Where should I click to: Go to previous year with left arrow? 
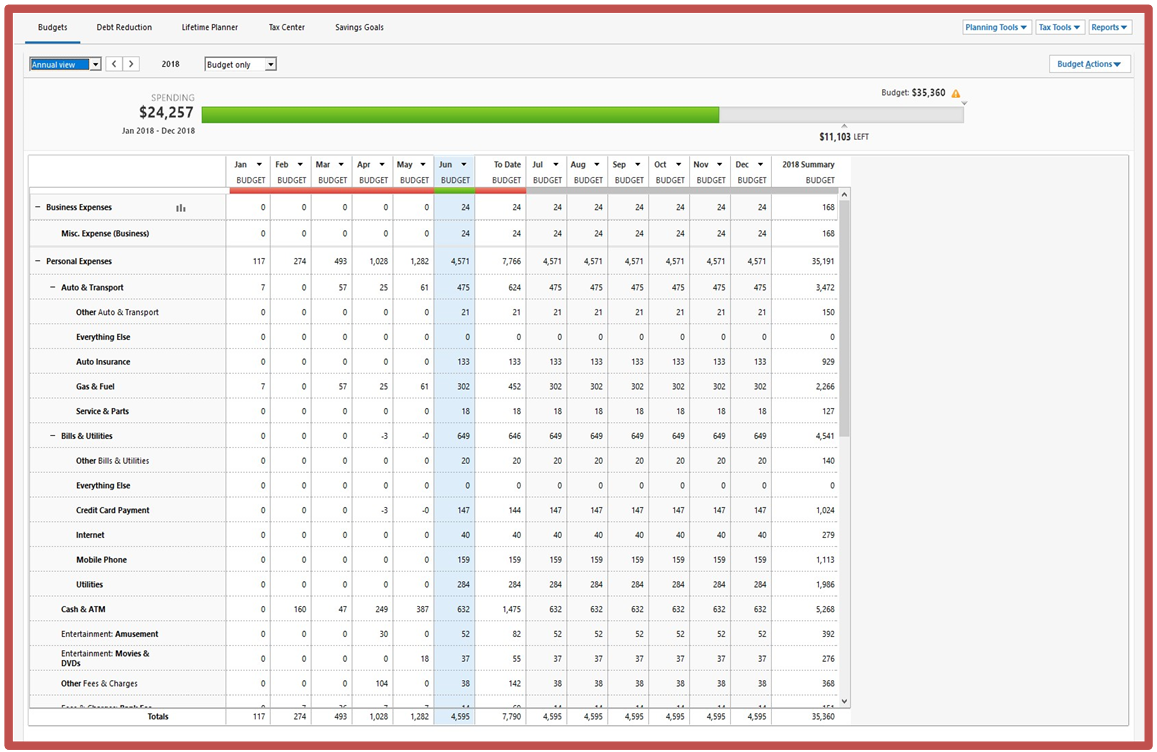(114, 64)
